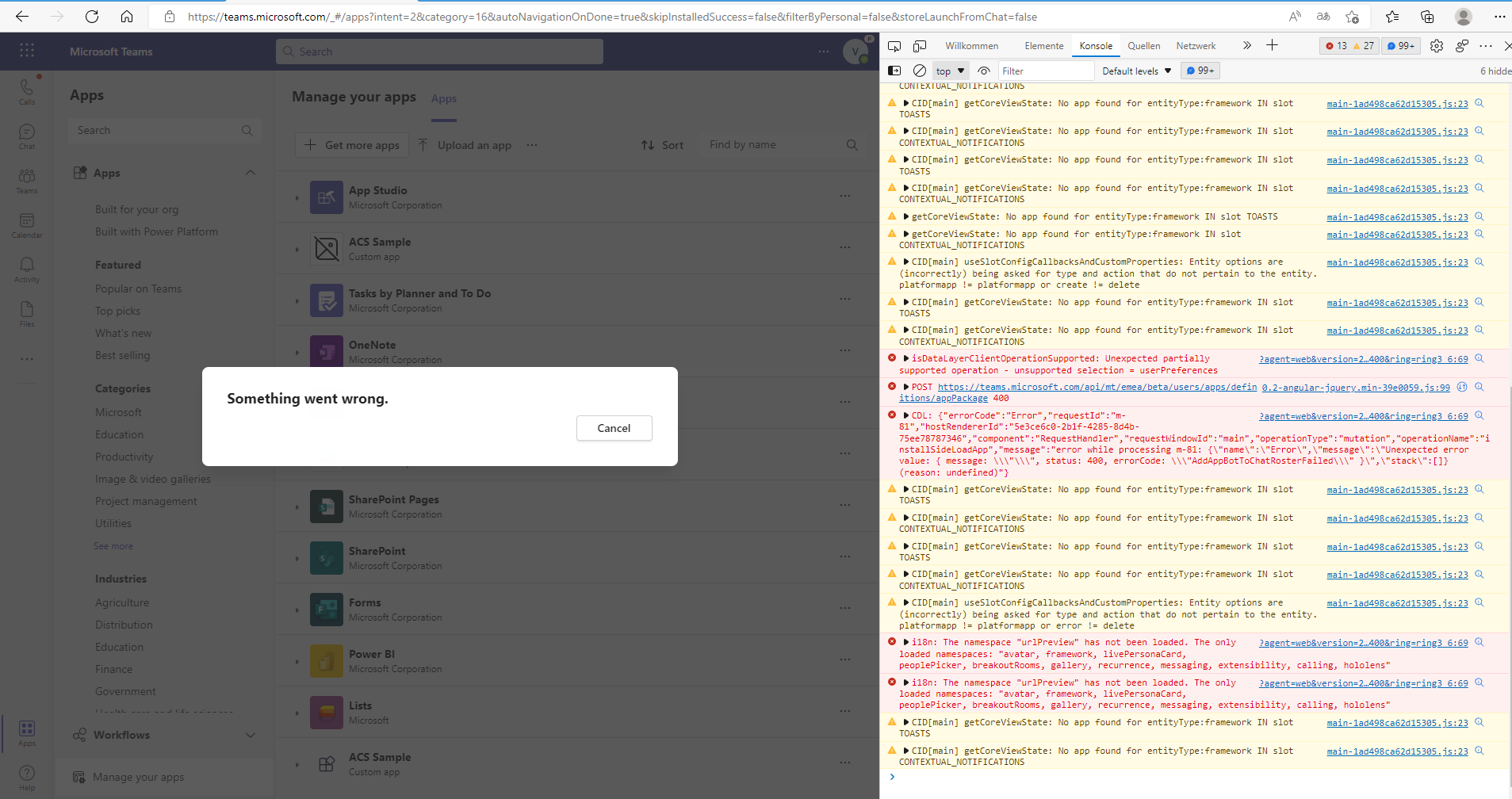
Task: Create a live expression with the eye icon
Action: [983, 71]
